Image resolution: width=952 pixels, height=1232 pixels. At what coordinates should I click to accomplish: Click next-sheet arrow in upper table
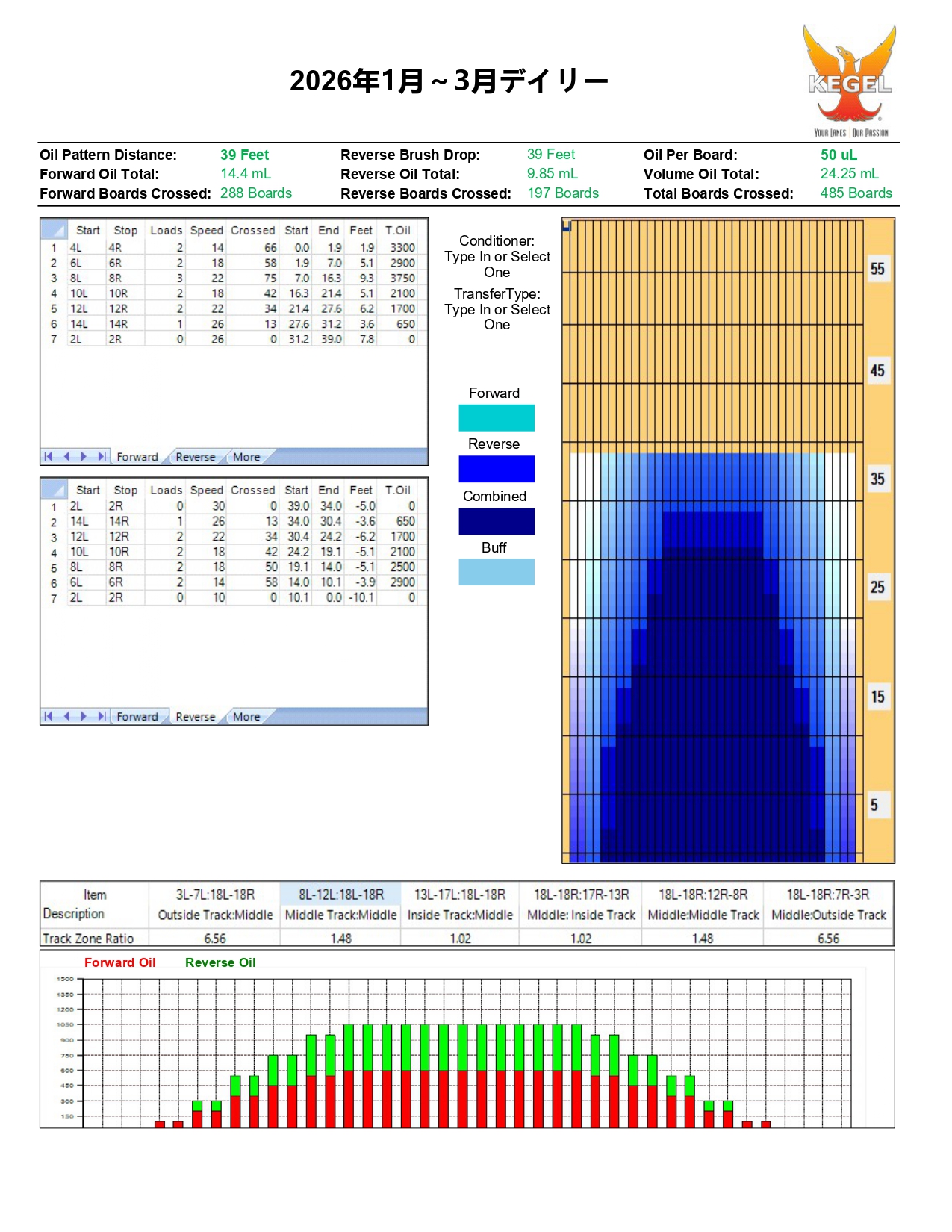click(x=84, y=456)
